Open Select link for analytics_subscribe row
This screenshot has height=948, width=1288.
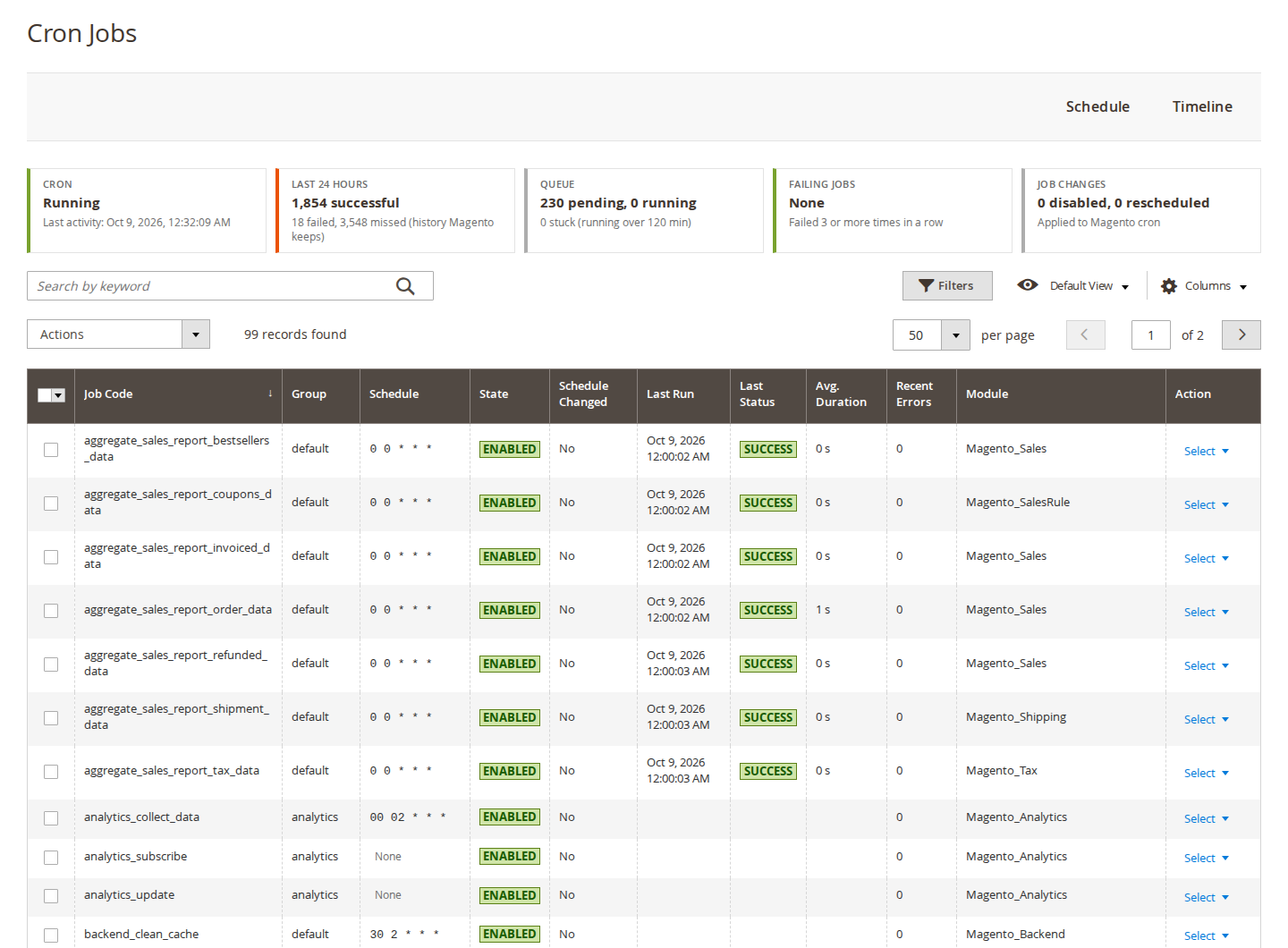1206,858
